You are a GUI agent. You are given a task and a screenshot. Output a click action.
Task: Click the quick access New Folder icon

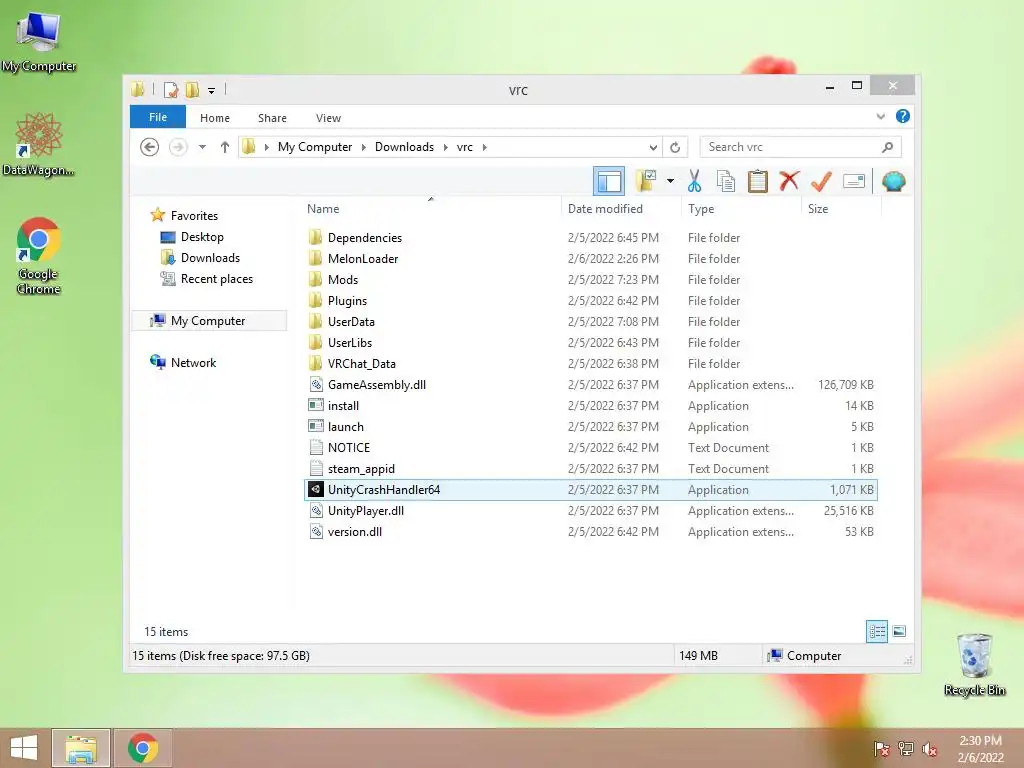pos(193,89)
